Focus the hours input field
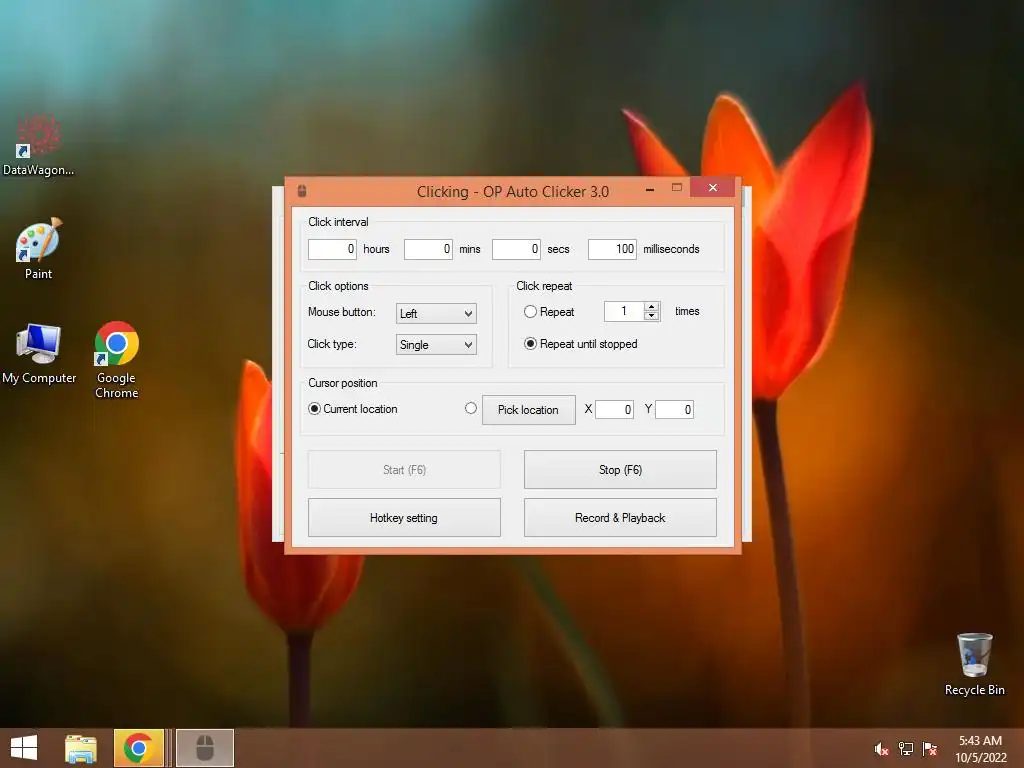The height and width of the screenshot is (768, 1024). 332,249
